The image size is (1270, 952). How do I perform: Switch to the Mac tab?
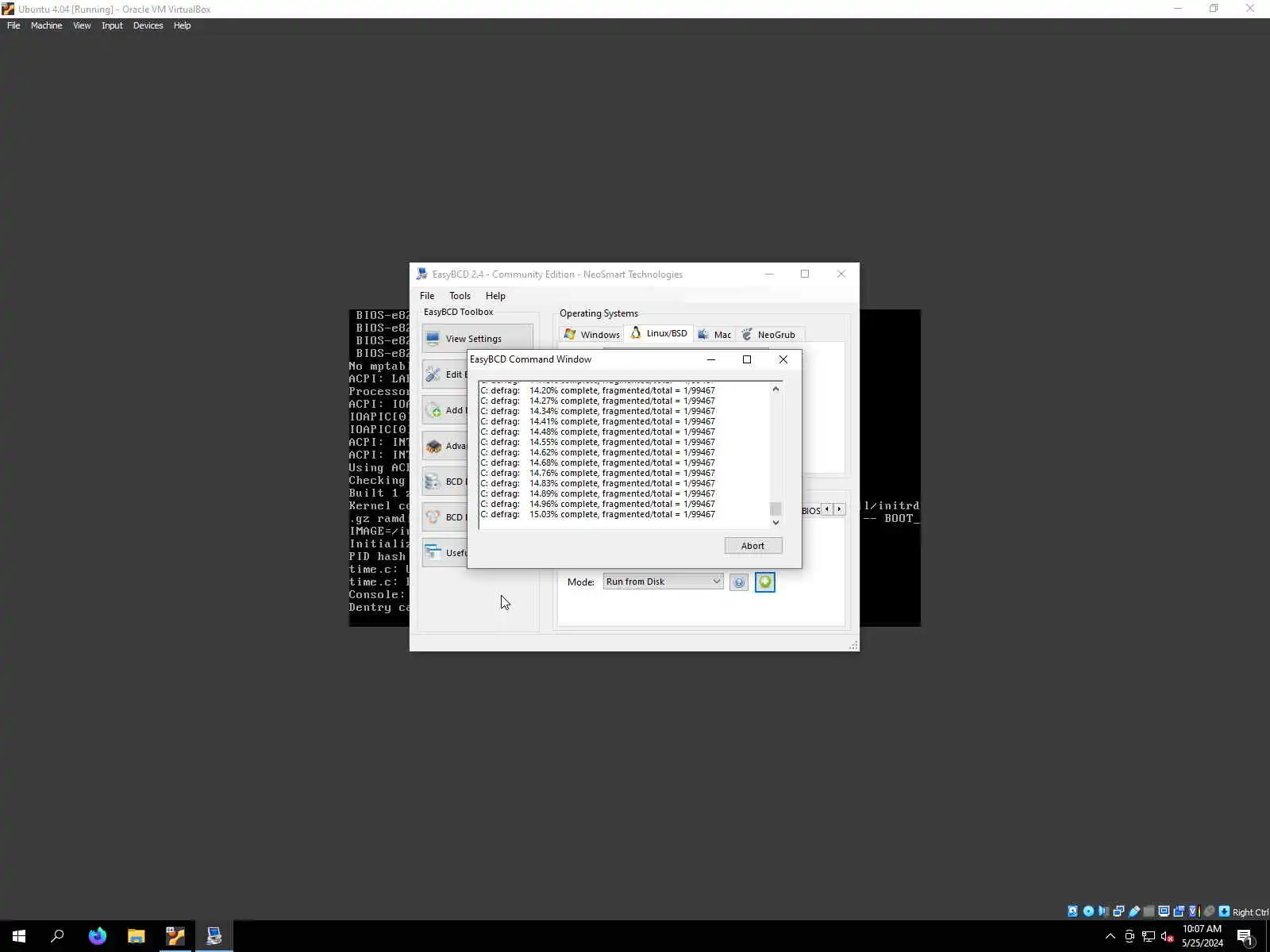pyautogui.click(x=714, y=335)
